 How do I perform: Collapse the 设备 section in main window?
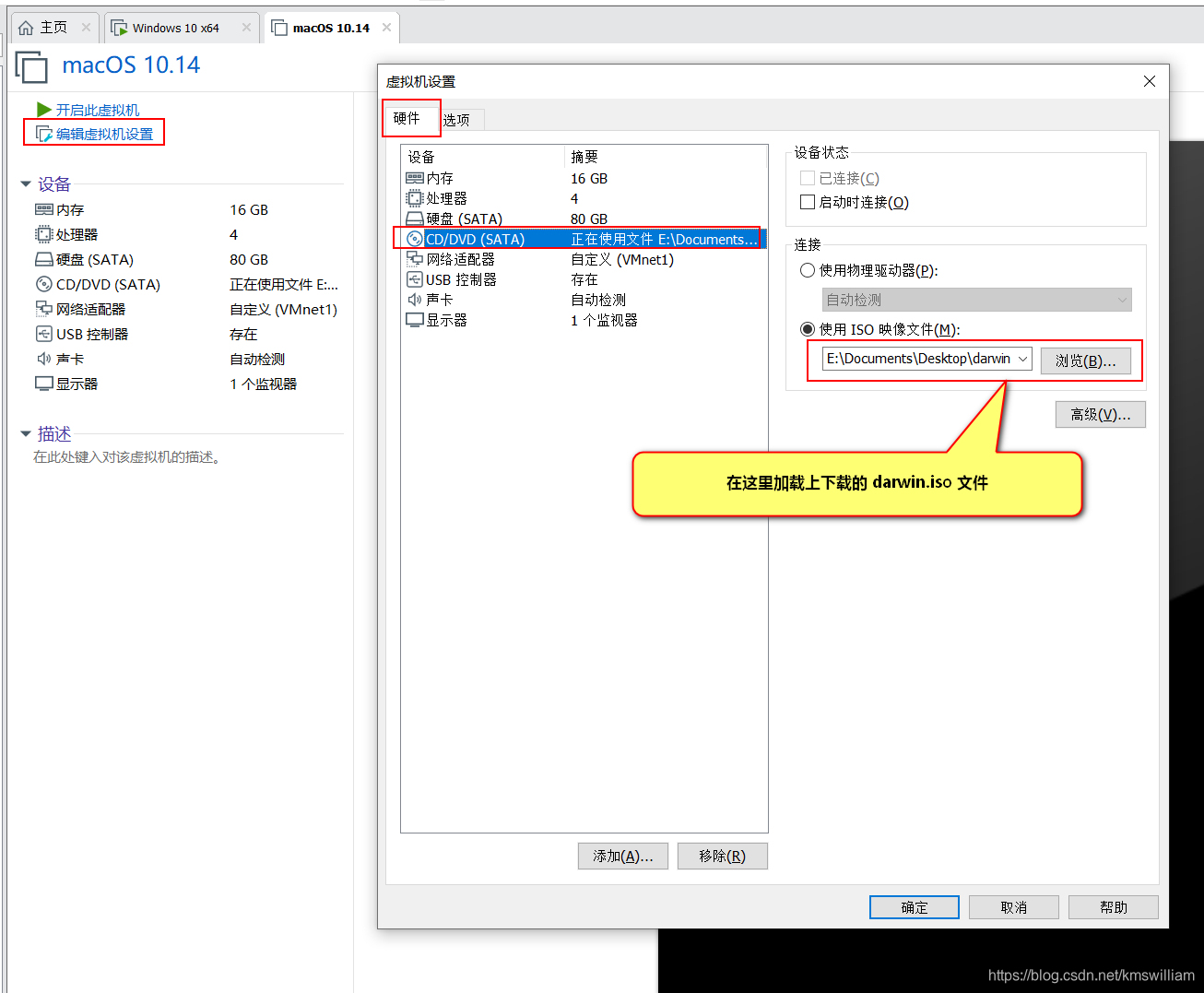click(26, 184)
